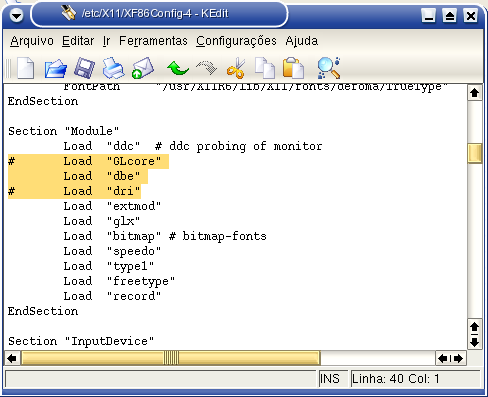488x397 pixels.
Task: Maximize the KEdit window
Action: point(450,15)
